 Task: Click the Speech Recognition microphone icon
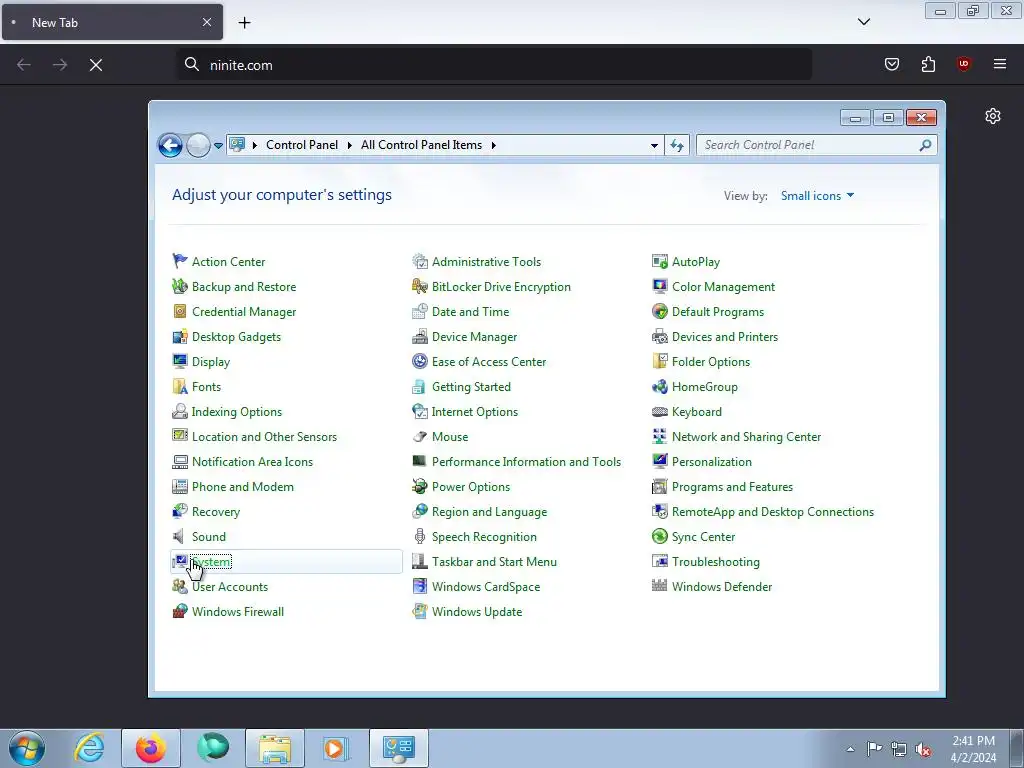419,536
